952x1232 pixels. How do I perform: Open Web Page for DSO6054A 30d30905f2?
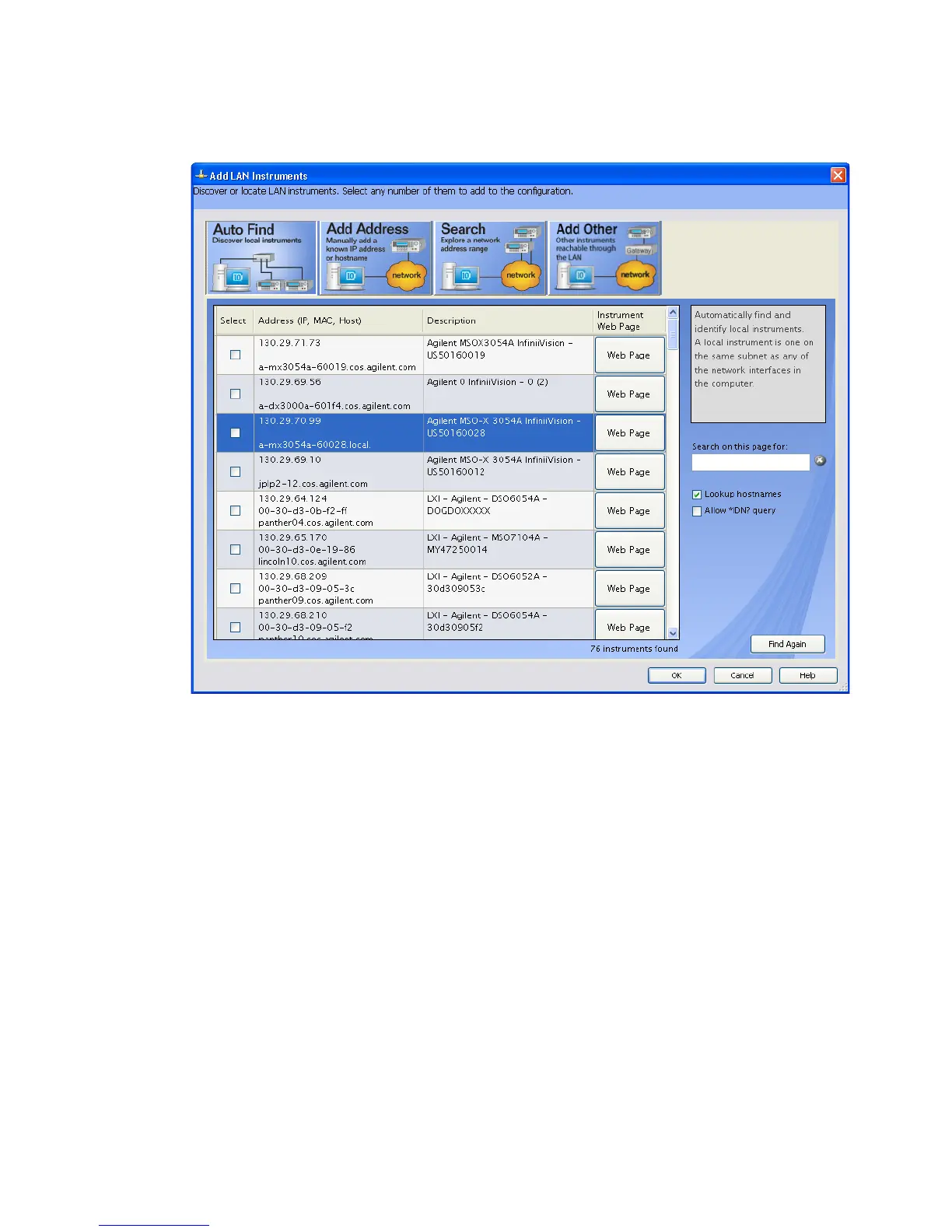click(x=629, y=624)
